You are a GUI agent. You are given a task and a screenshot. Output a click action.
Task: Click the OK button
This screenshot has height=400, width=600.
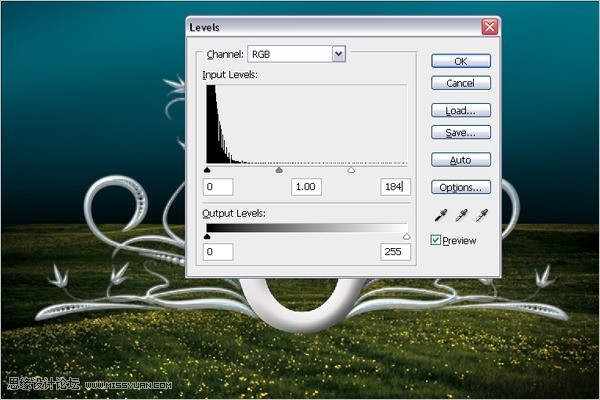(x=461, y=61)
